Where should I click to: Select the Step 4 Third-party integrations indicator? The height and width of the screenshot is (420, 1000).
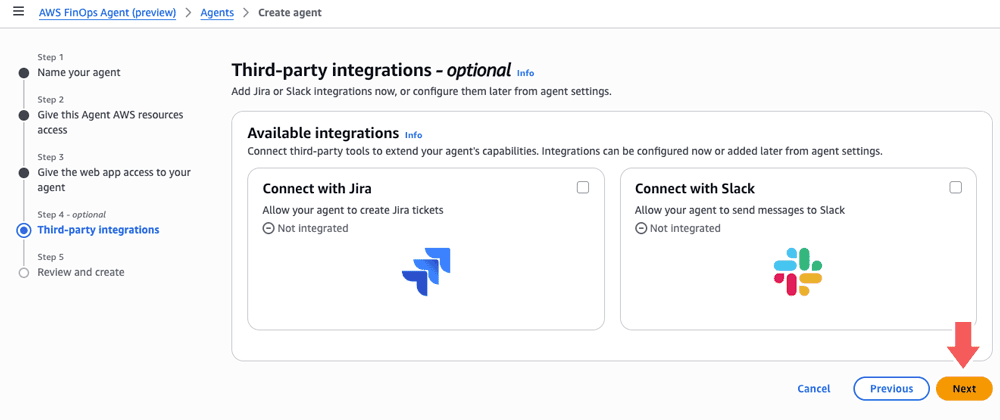(x=24, y=230)
